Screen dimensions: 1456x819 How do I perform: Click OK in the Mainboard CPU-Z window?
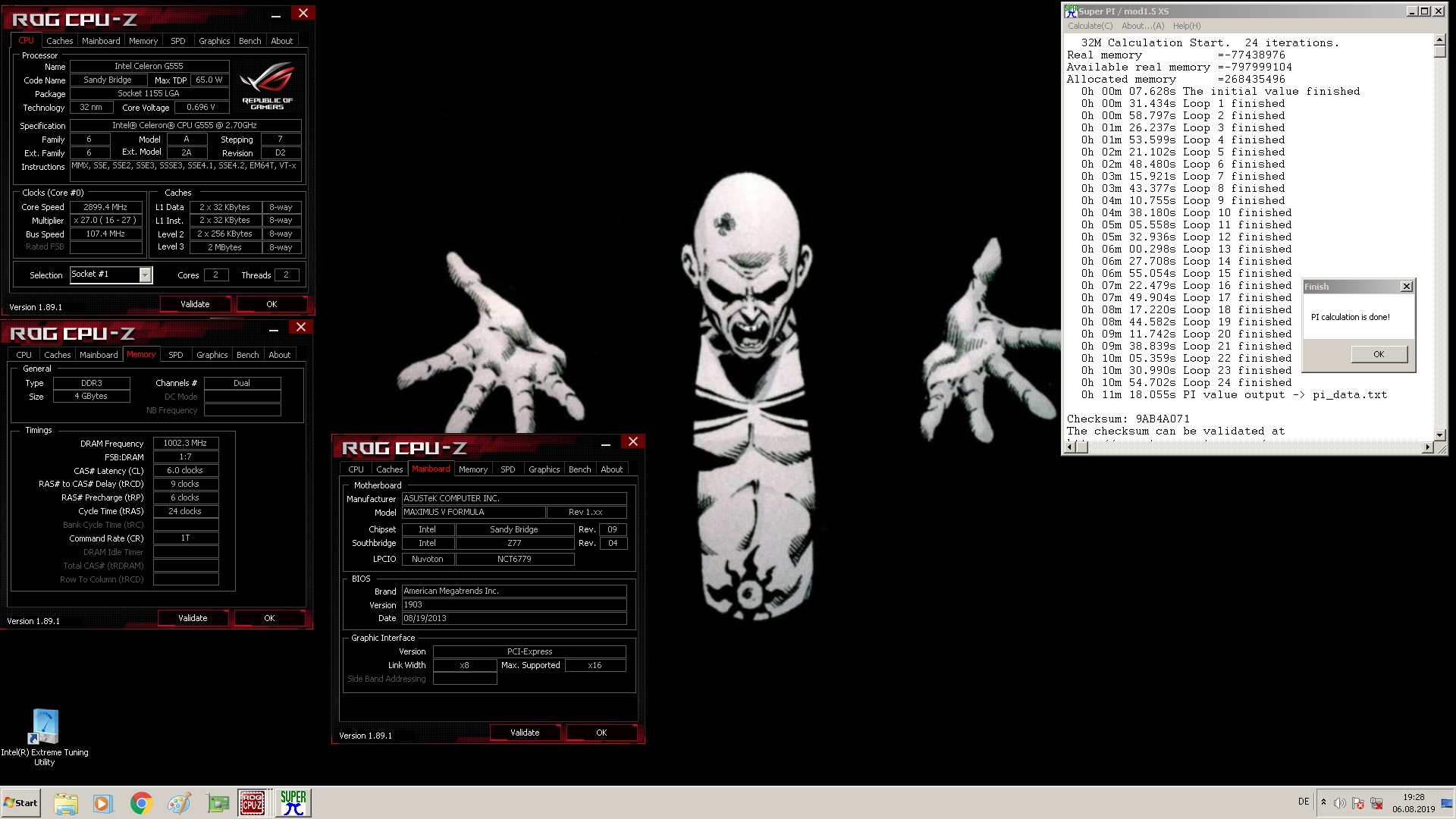(601, 733)
